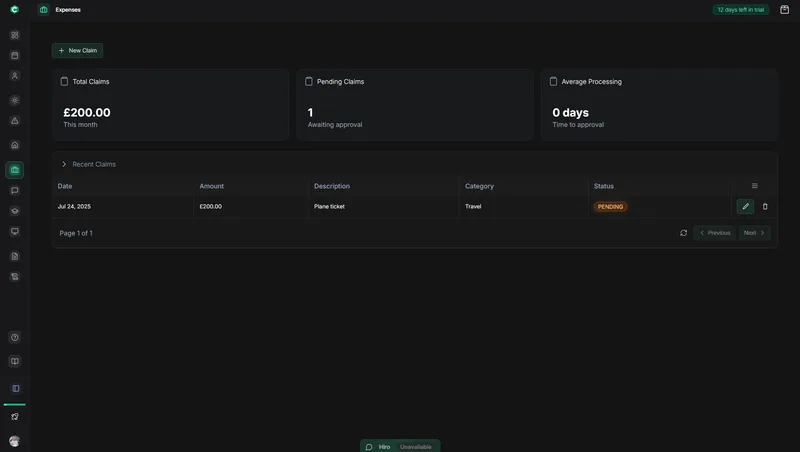The image size is (800, 452).
Task: Open the home icon in sidebar
Action: point(15,145)
